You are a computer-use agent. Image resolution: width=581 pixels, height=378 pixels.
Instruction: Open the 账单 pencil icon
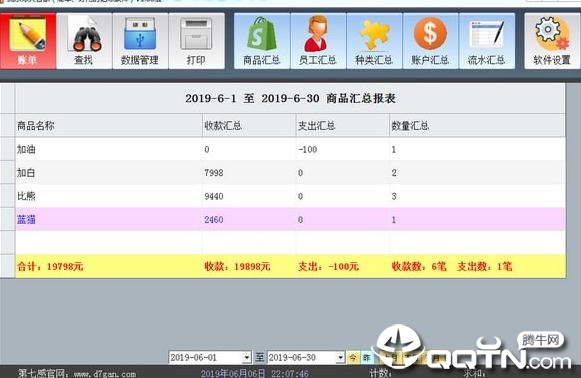pyautogui.click(x=28, y=41)
